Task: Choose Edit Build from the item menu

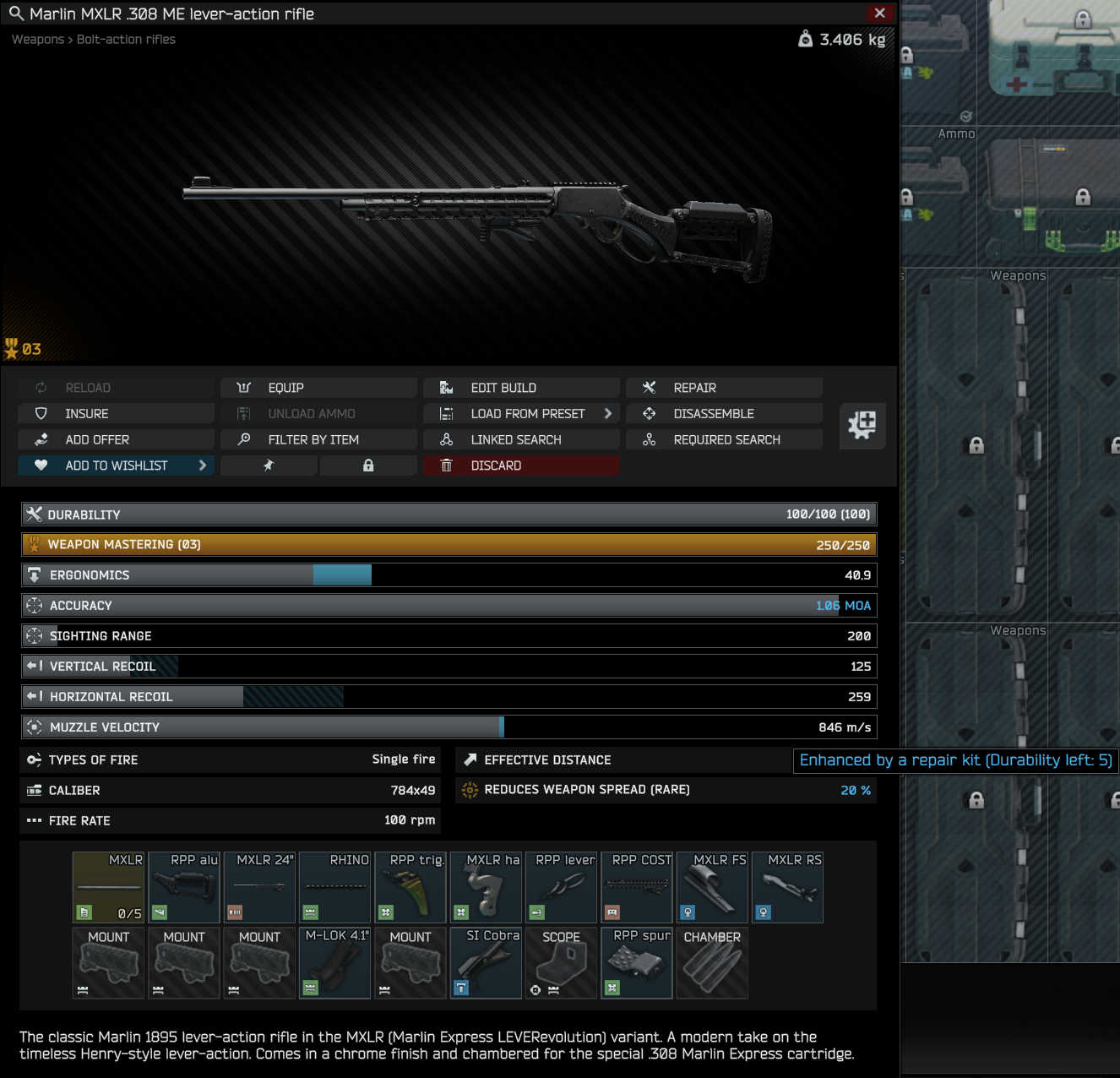Action: (x=522, y=388)
